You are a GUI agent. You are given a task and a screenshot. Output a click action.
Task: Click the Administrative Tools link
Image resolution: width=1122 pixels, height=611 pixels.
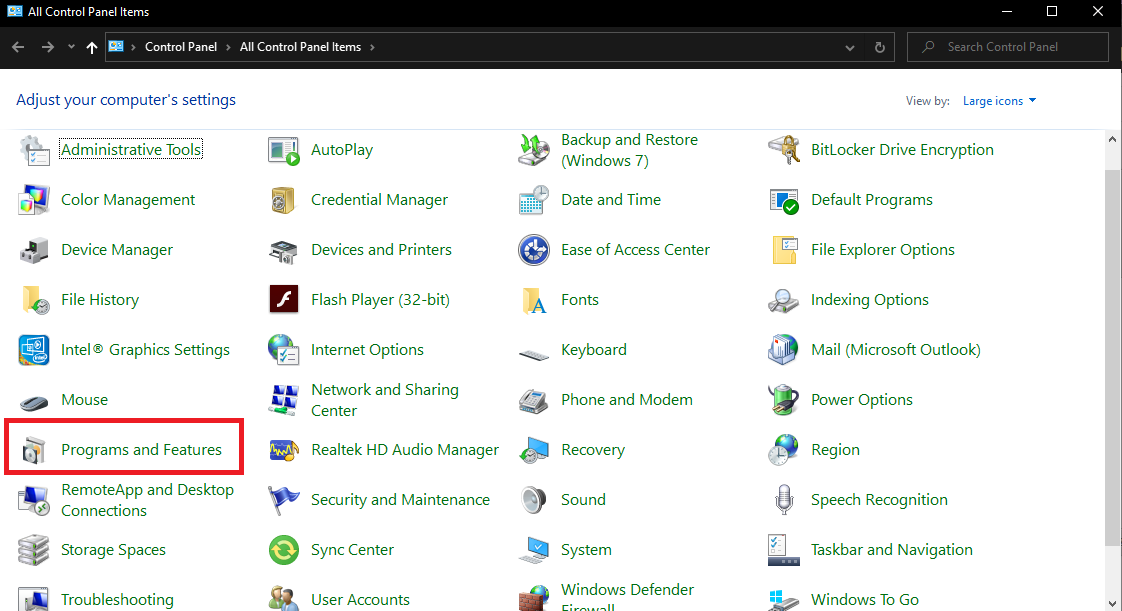[x=131, y=150]
